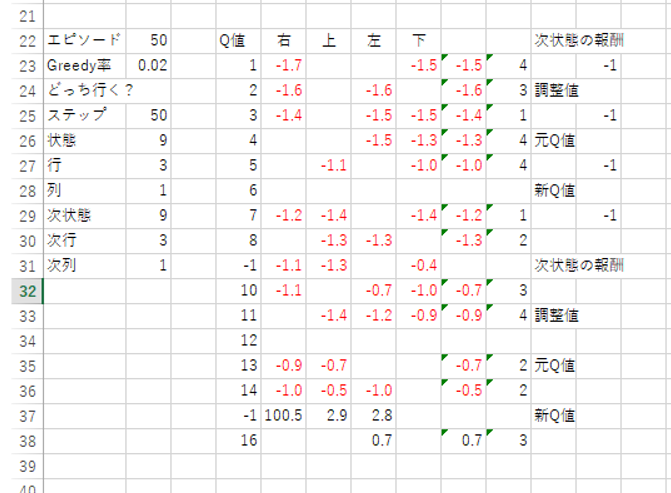The width and height of the screenshot is (671, 493).
Task: Click the 新Q値 cell in row 37
Action: (x=553, y=416)
